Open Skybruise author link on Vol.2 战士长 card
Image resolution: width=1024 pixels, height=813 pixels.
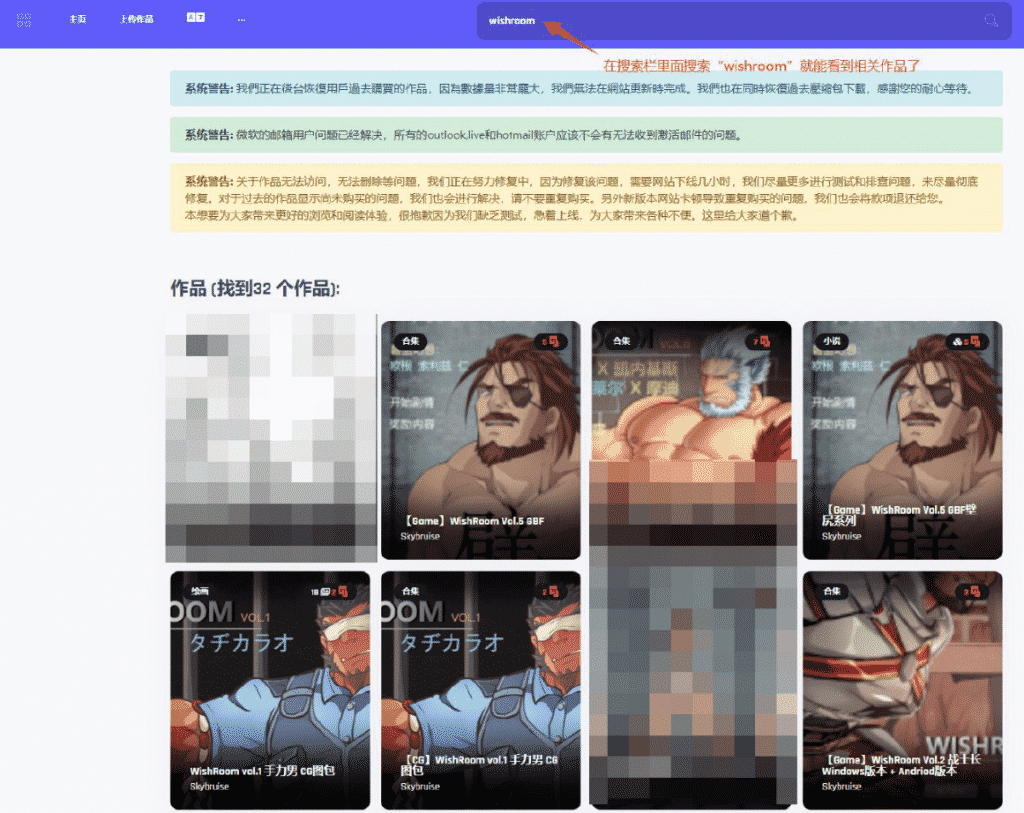pyautogui.click(x=841, y=786)
